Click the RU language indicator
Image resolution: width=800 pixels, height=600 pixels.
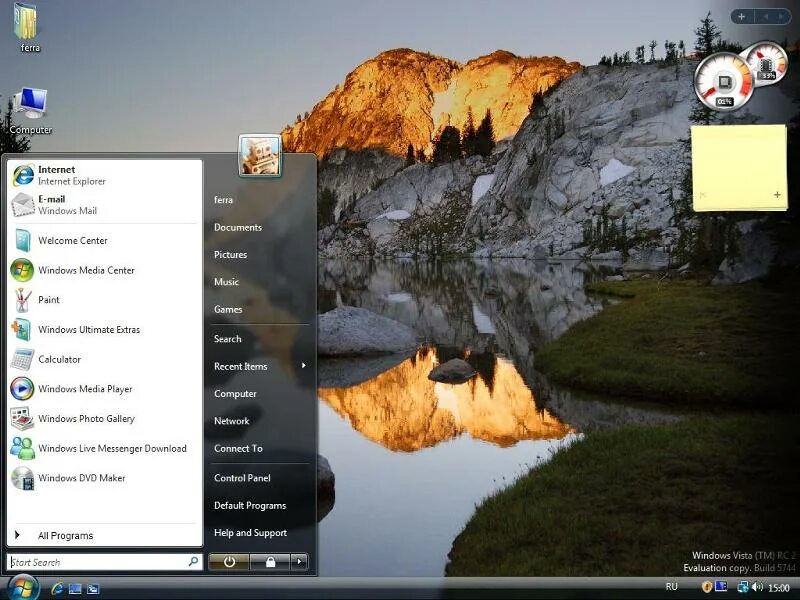coord(671,587)
